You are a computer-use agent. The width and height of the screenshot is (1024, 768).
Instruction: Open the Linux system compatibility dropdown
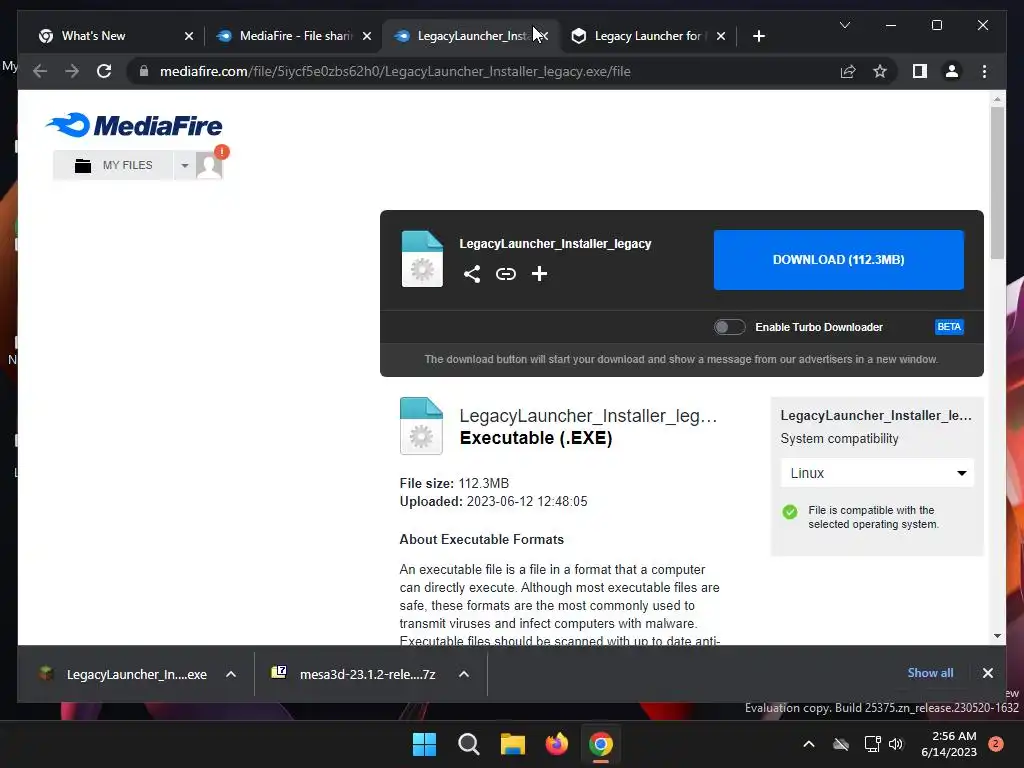[x=877, y=473]
